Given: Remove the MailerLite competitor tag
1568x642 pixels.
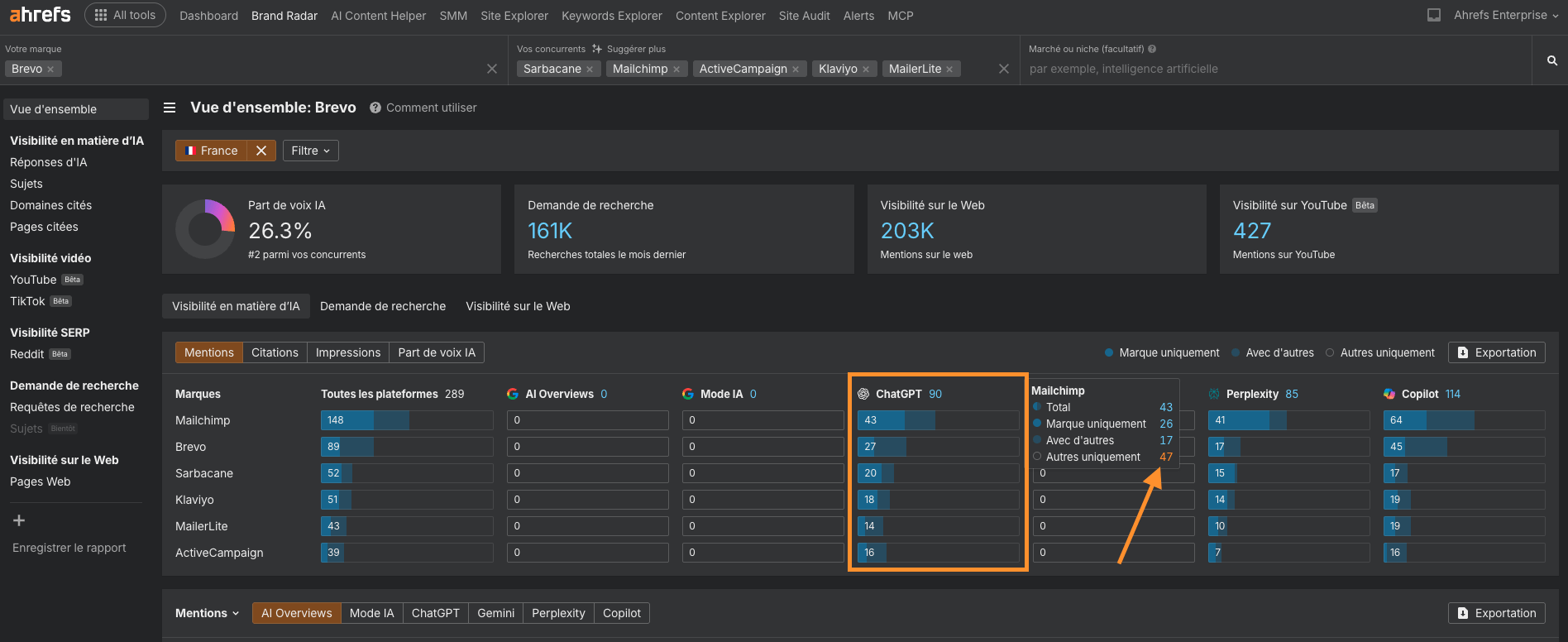Looking at the screenshot, I should click(x=949, y=69).
